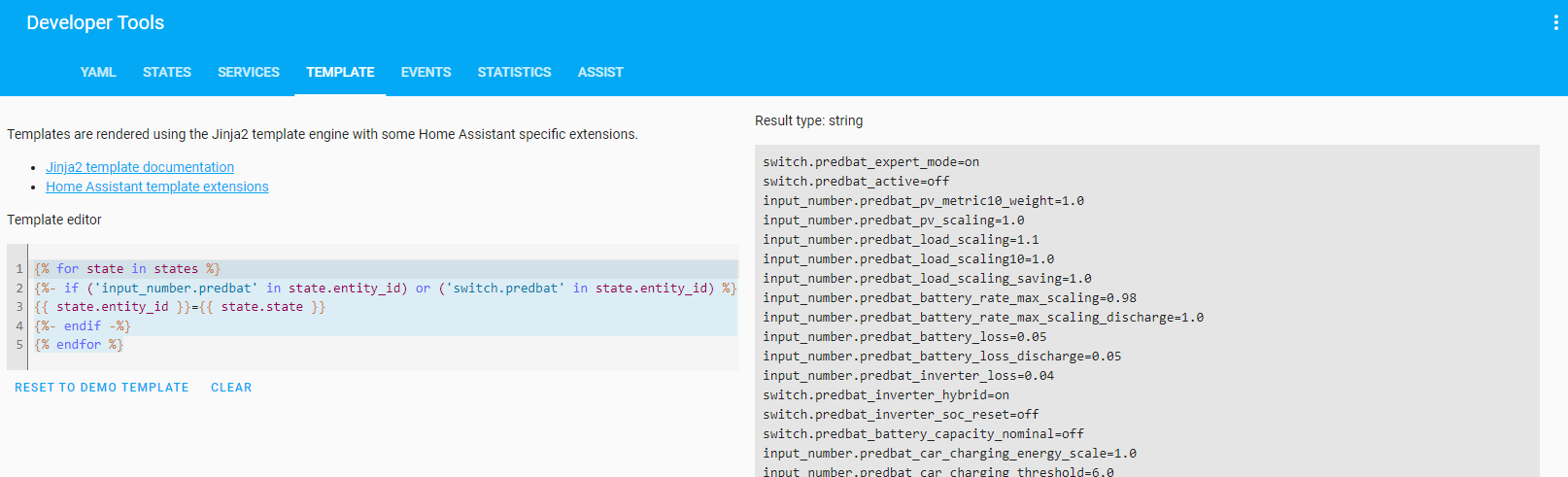The width and height of the screenshot is (1568, 477).
Task: Click the line 2 if-condition code
Action: click(x=385, y=289)
